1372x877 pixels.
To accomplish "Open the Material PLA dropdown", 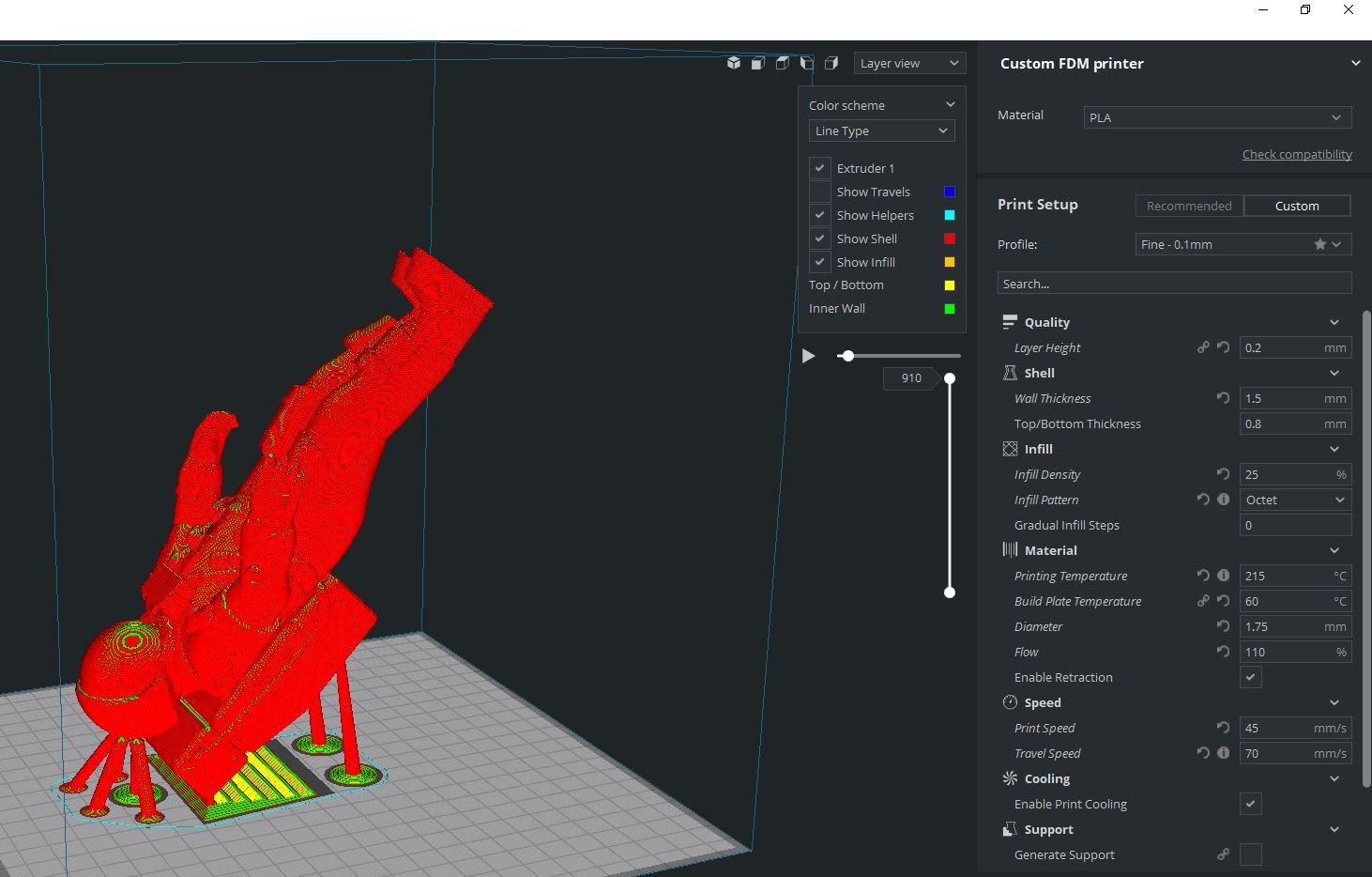I will [1217, 117].
